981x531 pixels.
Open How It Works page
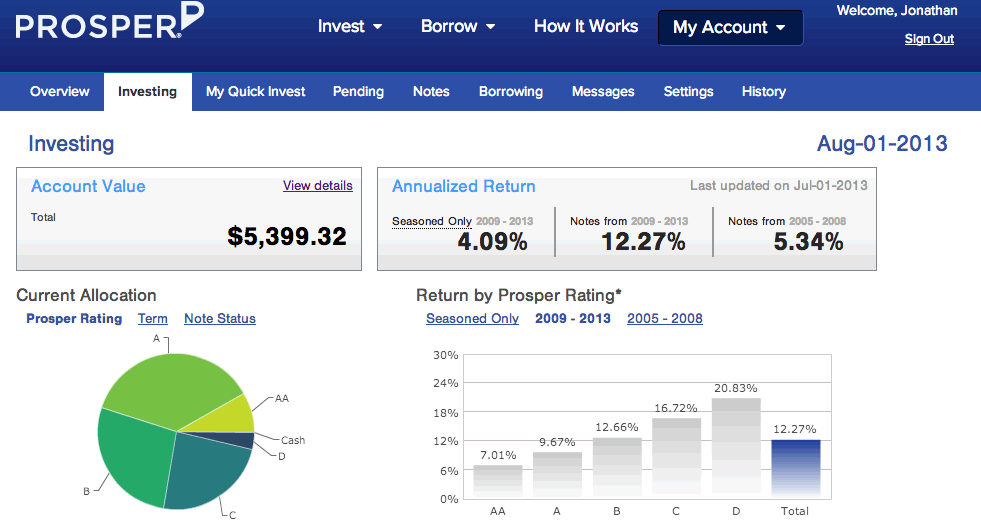[586, 26]
